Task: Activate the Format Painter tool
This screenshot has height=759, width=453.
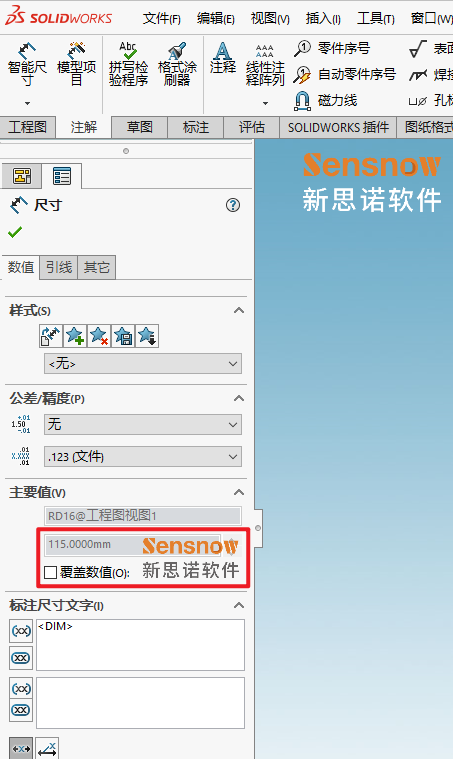Action: 177,64
